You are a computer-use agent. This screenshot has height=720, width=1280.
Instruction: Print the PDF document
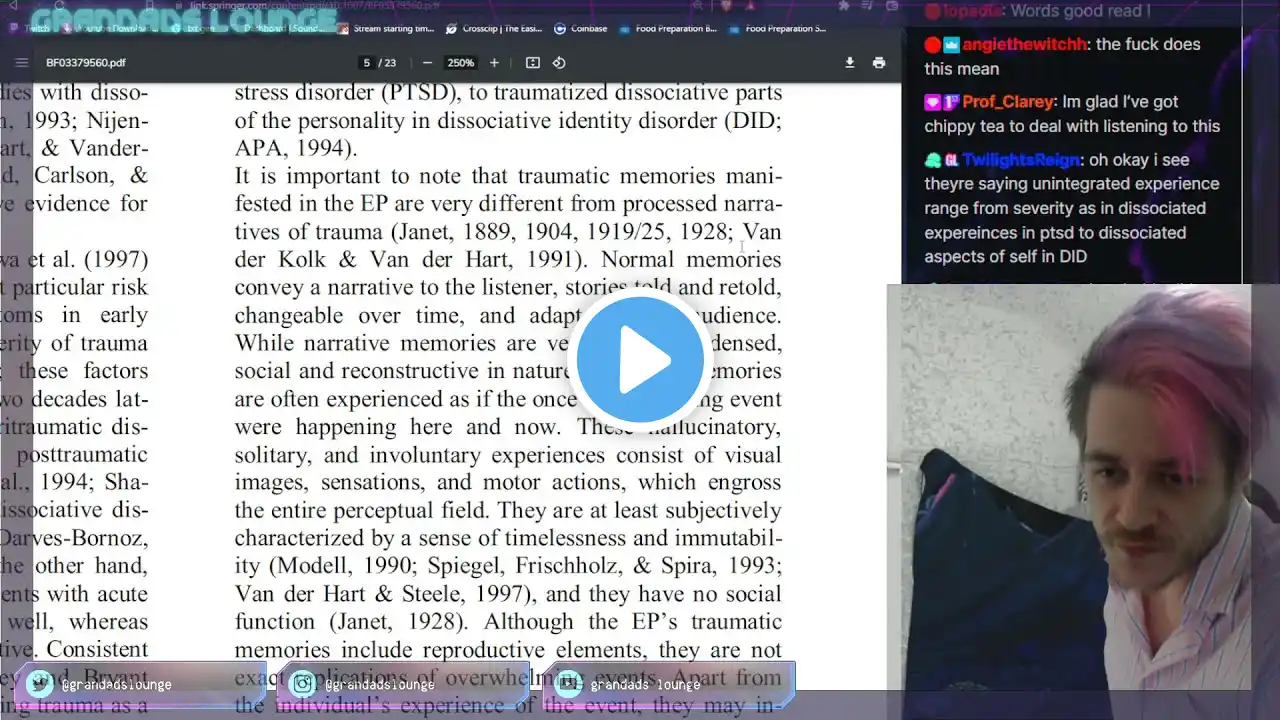878,63
